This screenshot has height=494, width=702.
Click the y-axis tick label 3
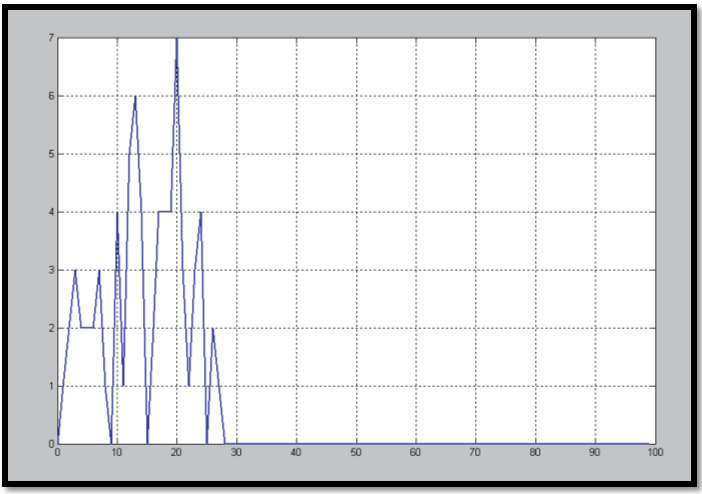(50, 270)
